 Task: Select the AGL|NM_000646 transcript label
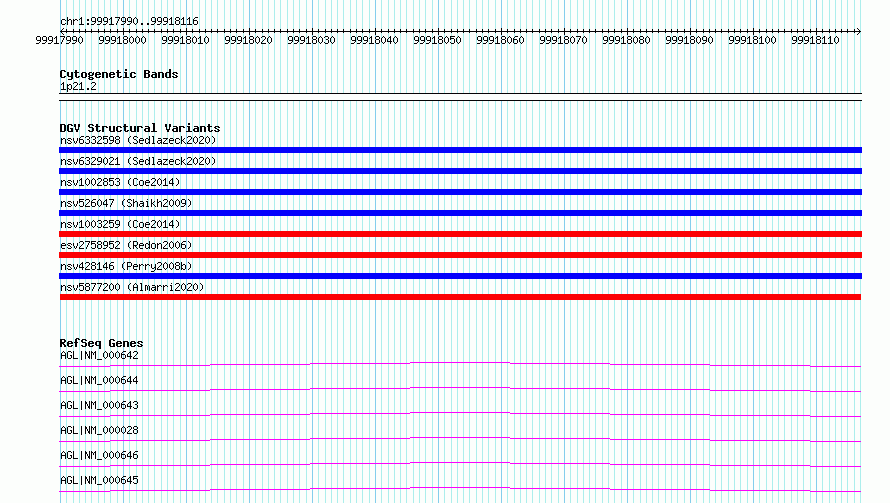pyautogui.click(x=99, y=455)
